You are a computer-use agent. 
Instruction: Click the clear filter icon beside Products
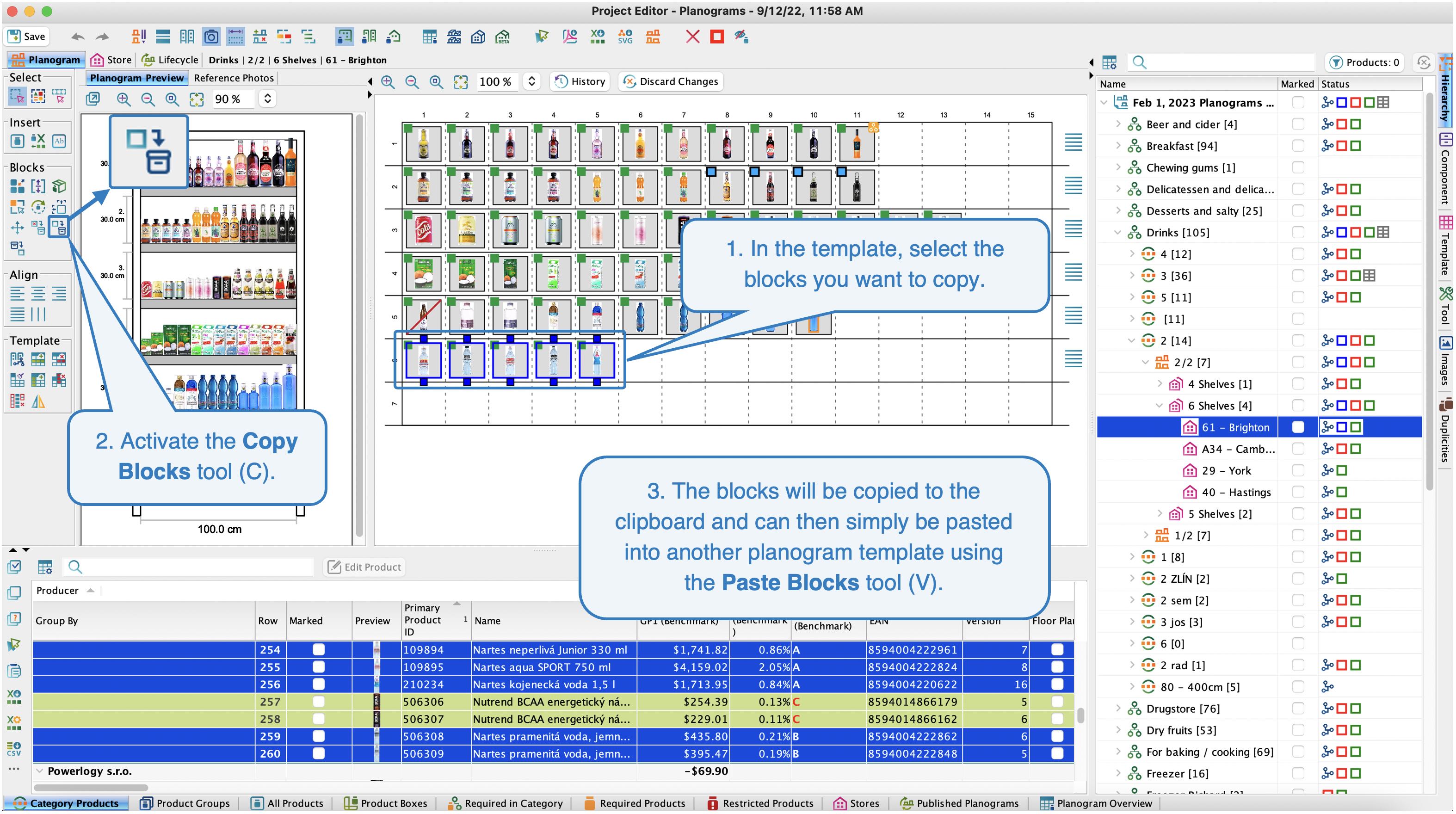point(1424,62)
